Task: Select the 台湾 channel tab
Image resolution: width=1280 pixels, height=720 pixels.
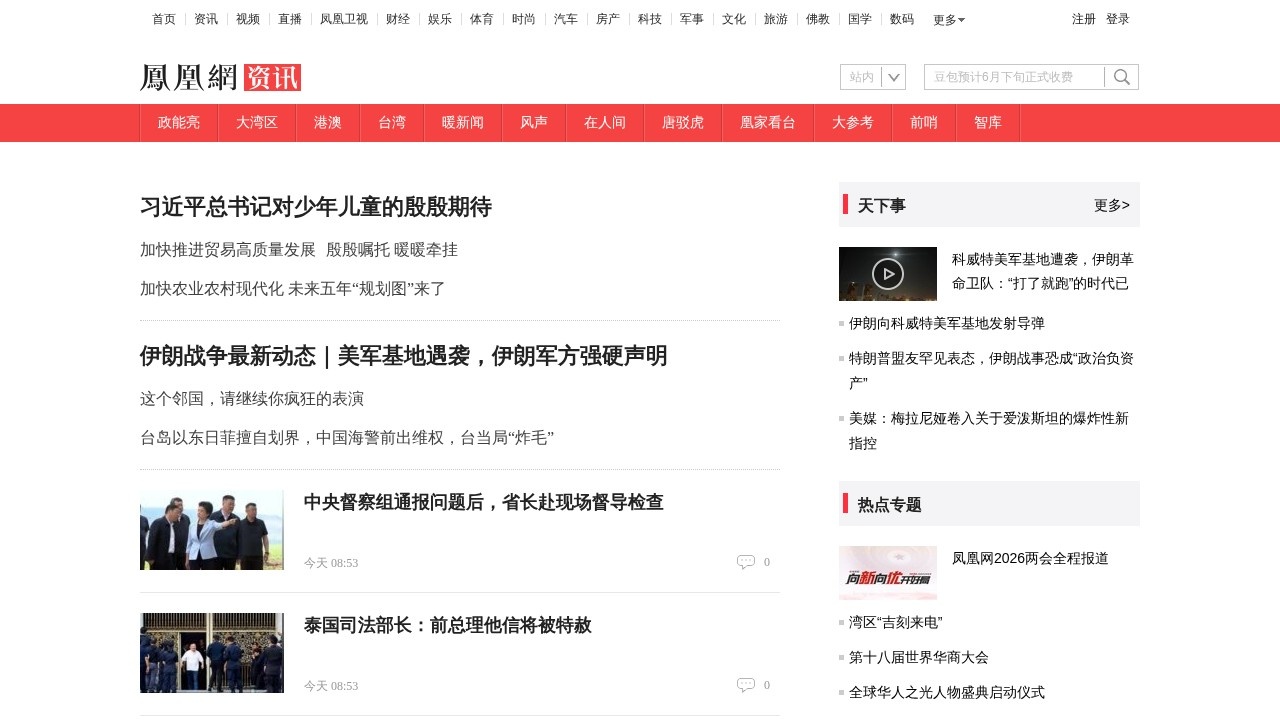Action: coord(392,123)
